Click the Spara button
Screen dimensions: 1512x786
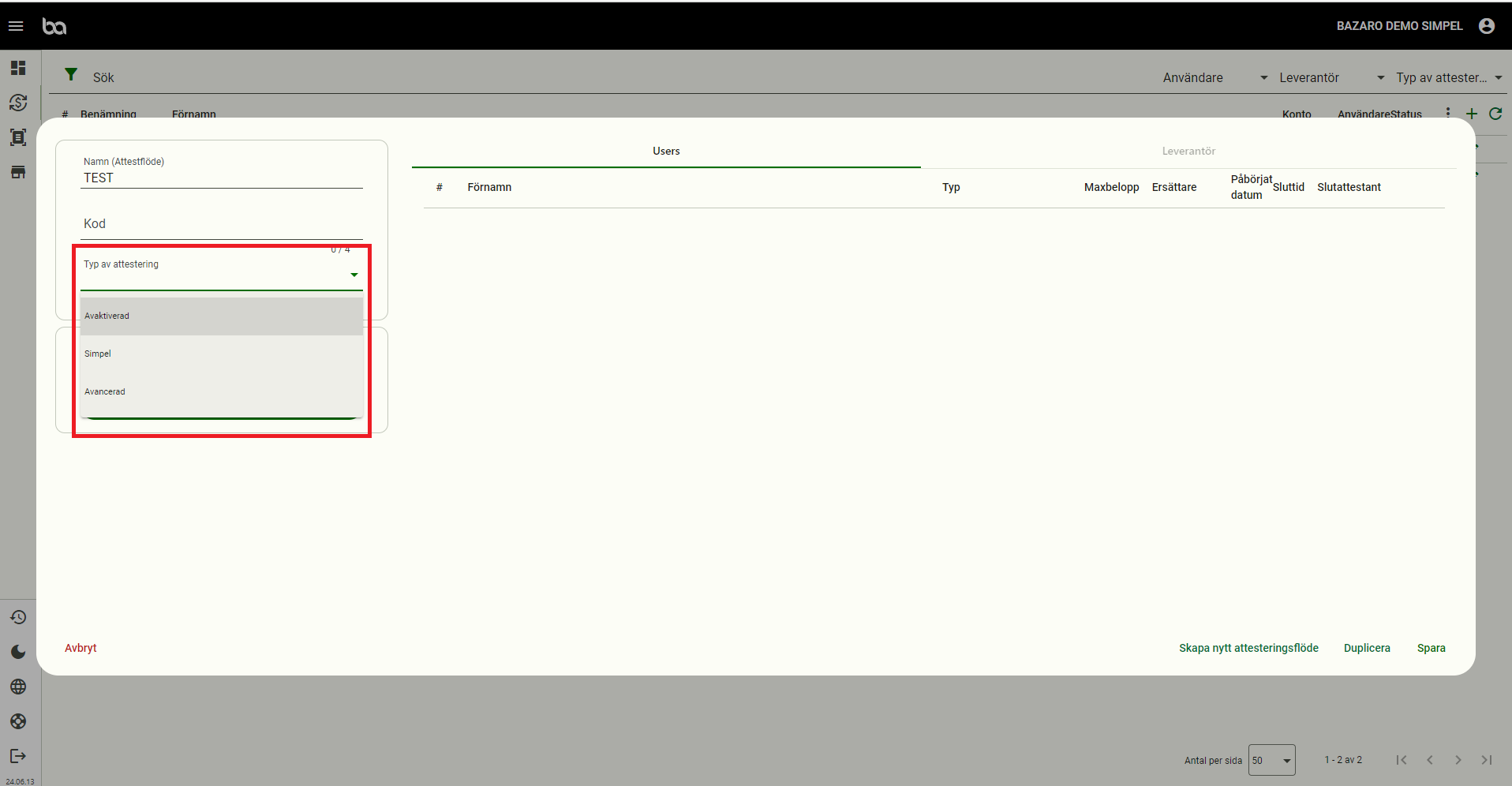pos(1431,648)
